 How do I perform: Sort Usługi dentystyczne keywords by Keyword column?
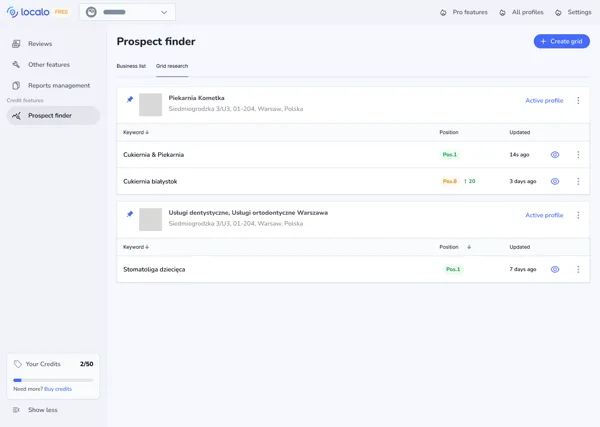[136, 247]
